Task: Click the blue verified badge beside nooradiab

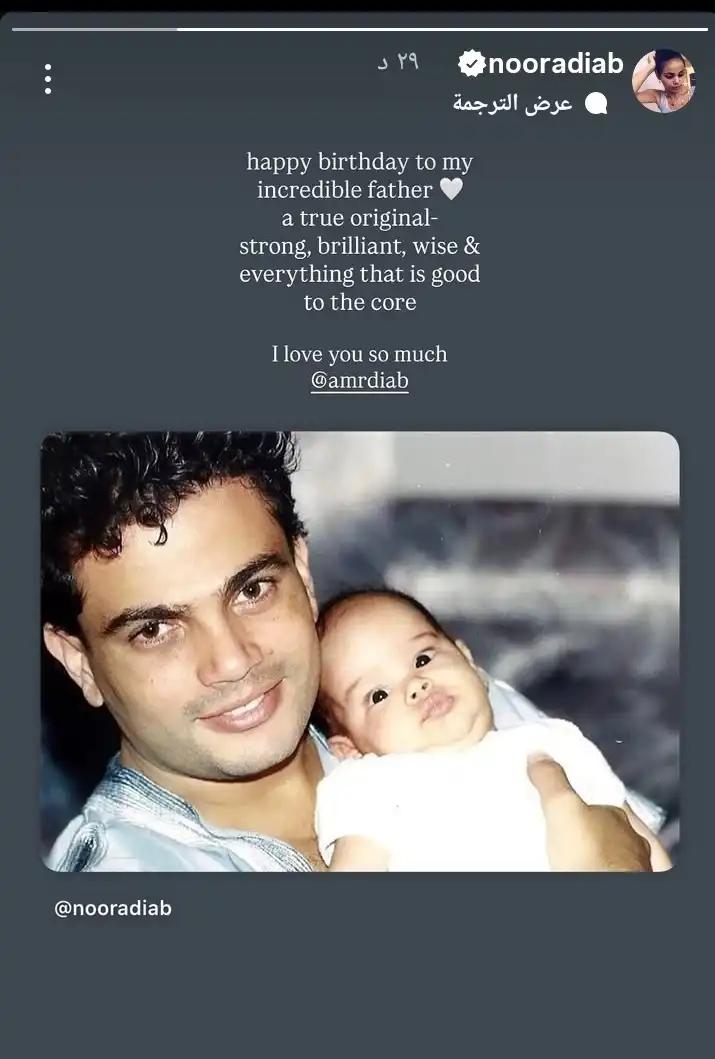Action: coord(471,64)
